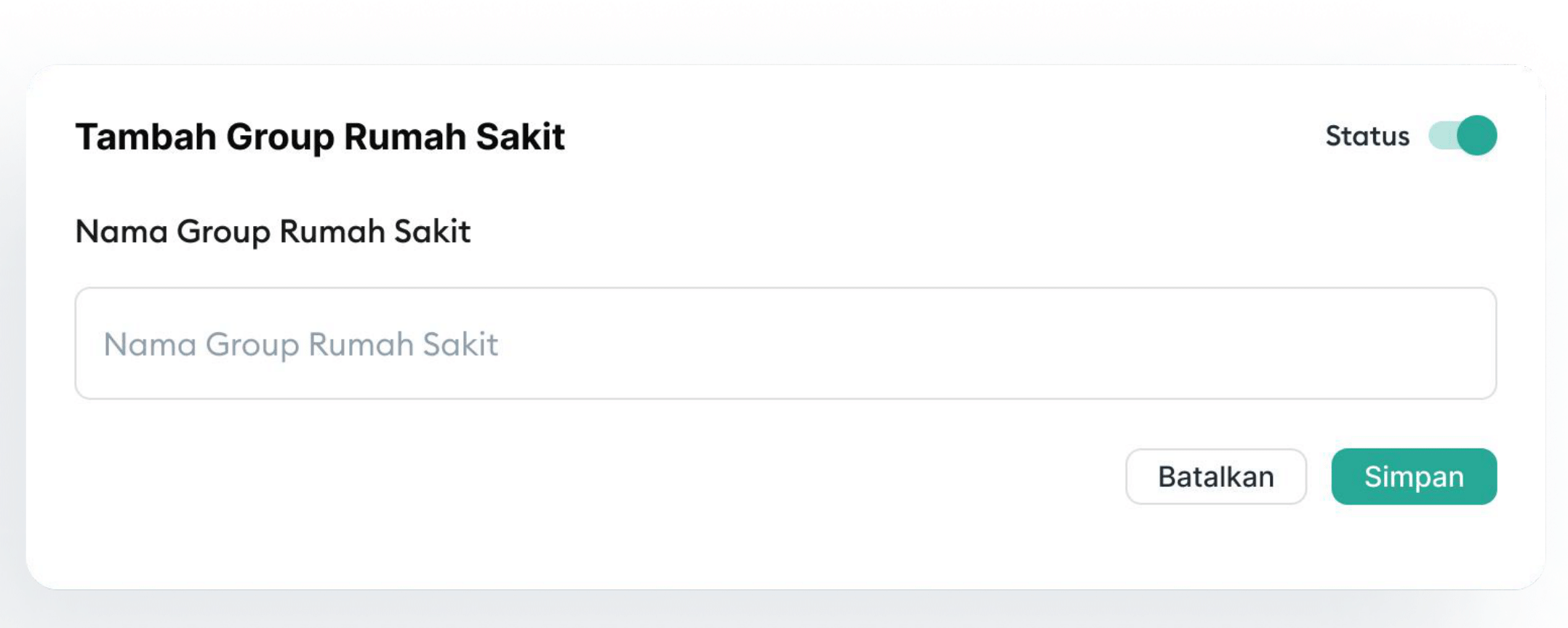Click the empty dialog area beside Batalkan
This screenshot has width=1568, height=628.
coord(582,476)
